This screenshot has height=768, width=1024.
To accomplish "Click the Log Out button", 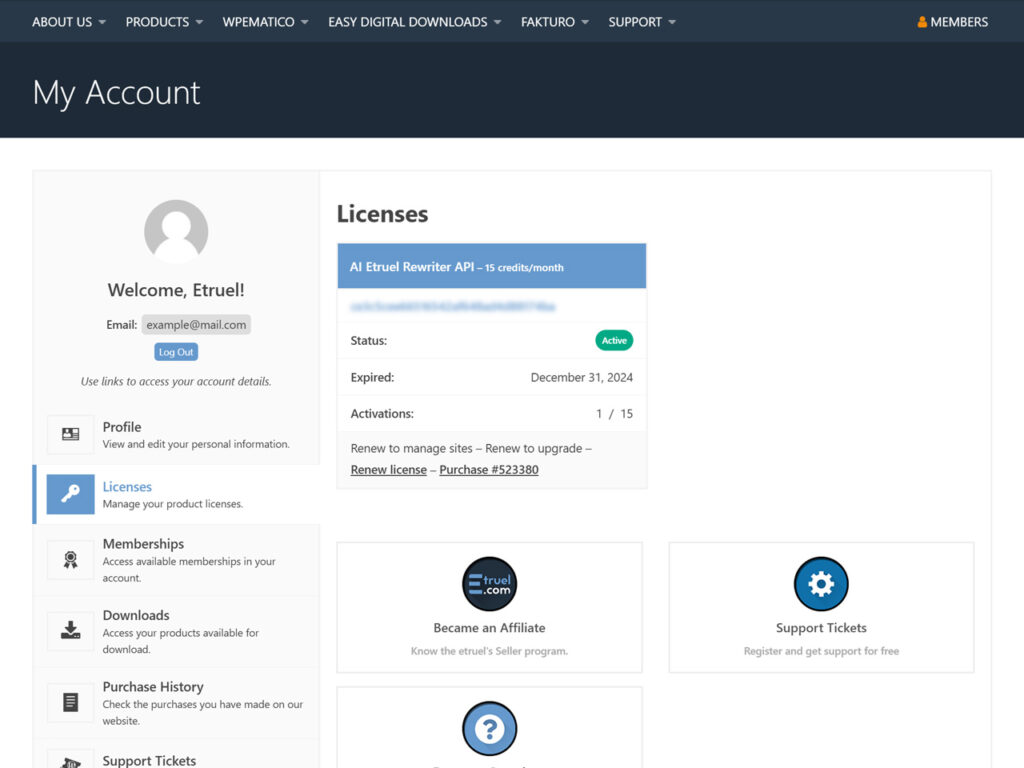I will point(176,351).
